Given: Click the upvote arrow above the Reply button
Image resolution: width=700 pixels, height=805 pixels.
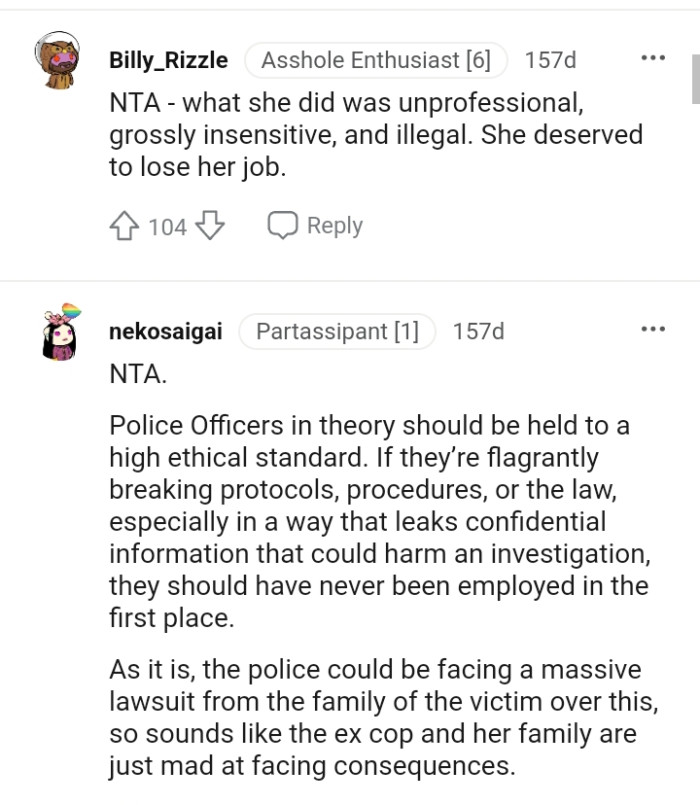Looking at the screenshot, I should pos(124,226).
